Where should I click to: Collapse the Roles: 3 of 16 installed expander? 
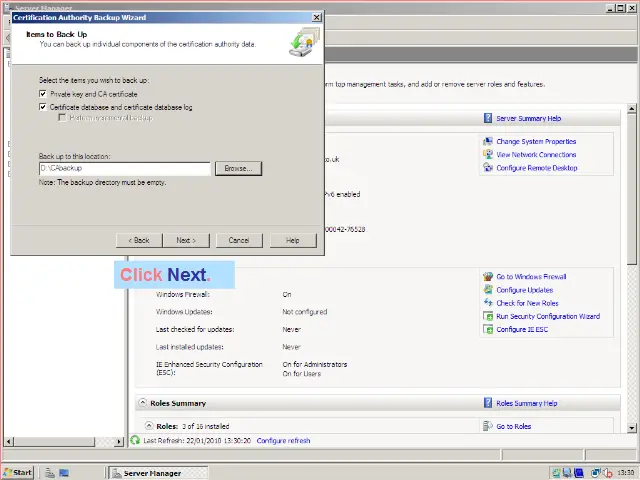pos(149,426)
